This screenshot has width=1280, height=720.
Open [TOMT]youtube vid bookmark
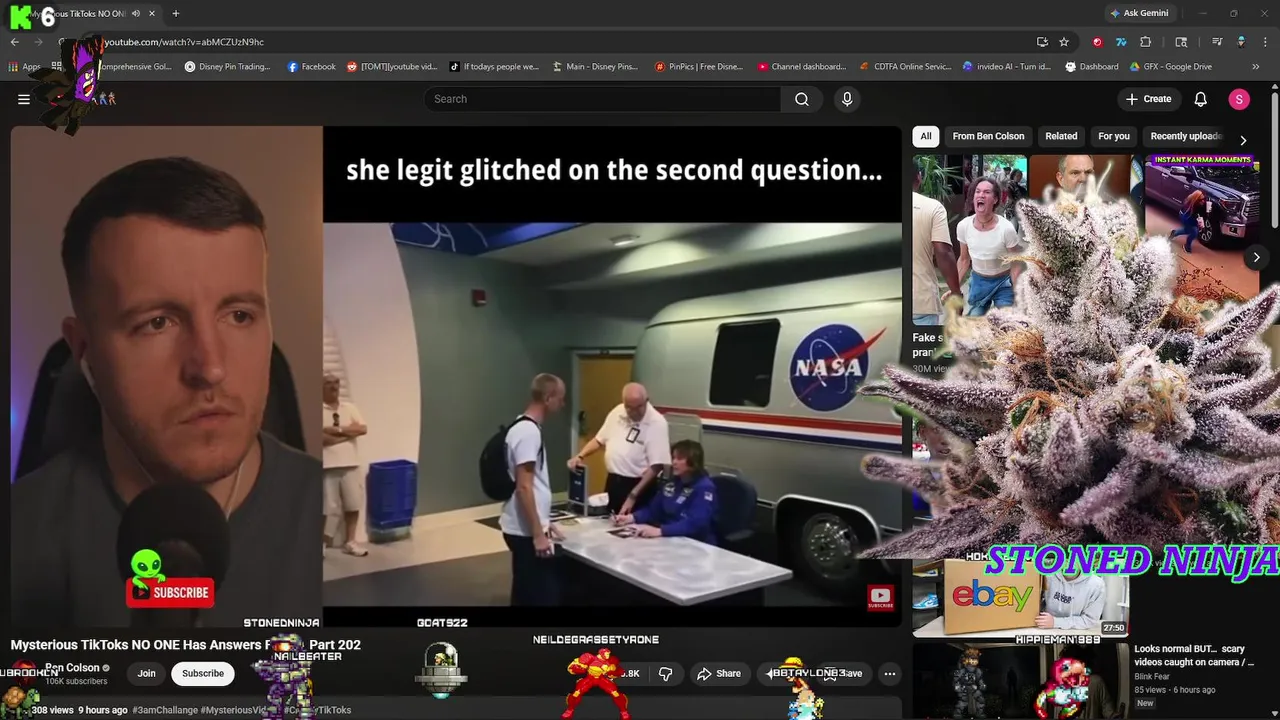(392, 67)
